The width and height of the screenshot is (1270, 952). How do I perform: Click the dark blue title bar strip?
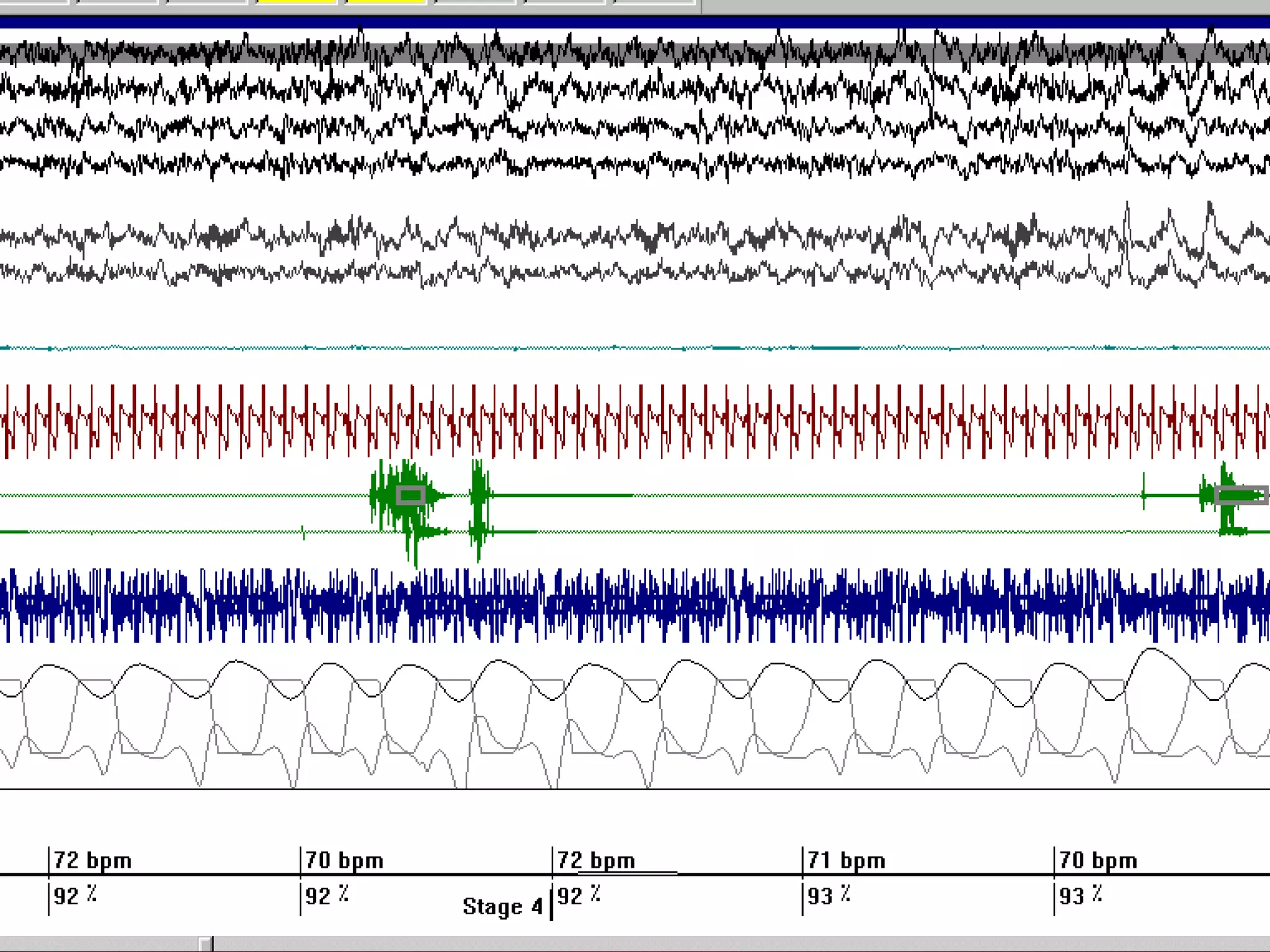(x=635, y=22)
